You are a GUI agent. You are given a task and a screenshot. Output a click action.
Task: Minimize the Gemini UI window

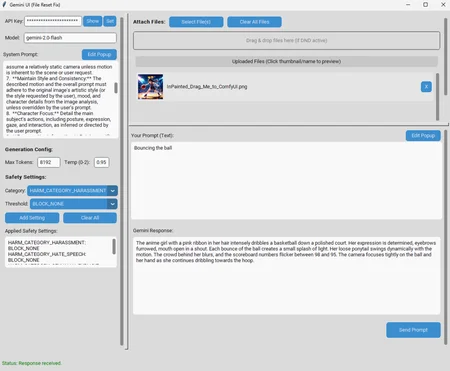click(x=408, y=5)
